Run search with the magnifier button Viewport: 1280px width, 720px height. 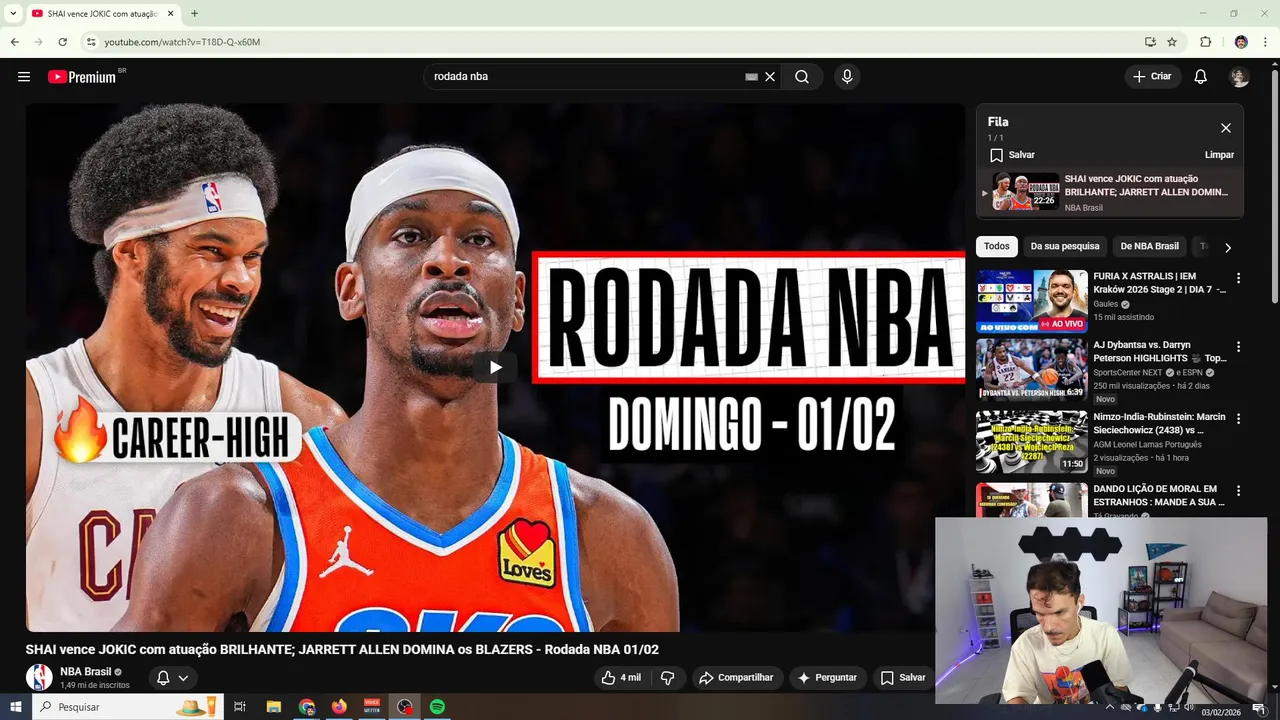tap(802, 77)
